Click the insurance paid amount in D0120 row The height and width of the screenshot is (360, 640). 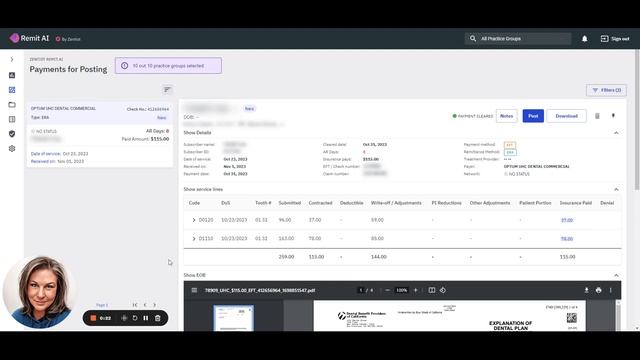pyautogui.click(x=567, y=220)
